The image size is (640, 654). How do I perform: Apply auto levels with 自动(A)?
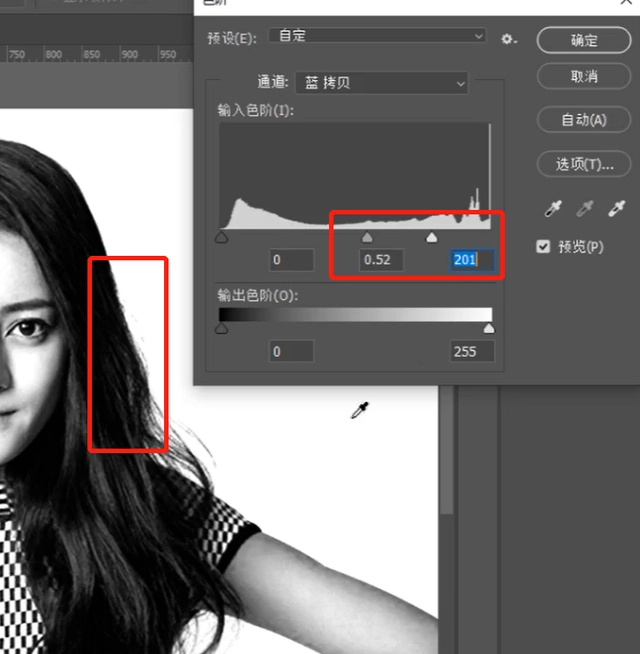pyautogui.click(x=584, y=120)
